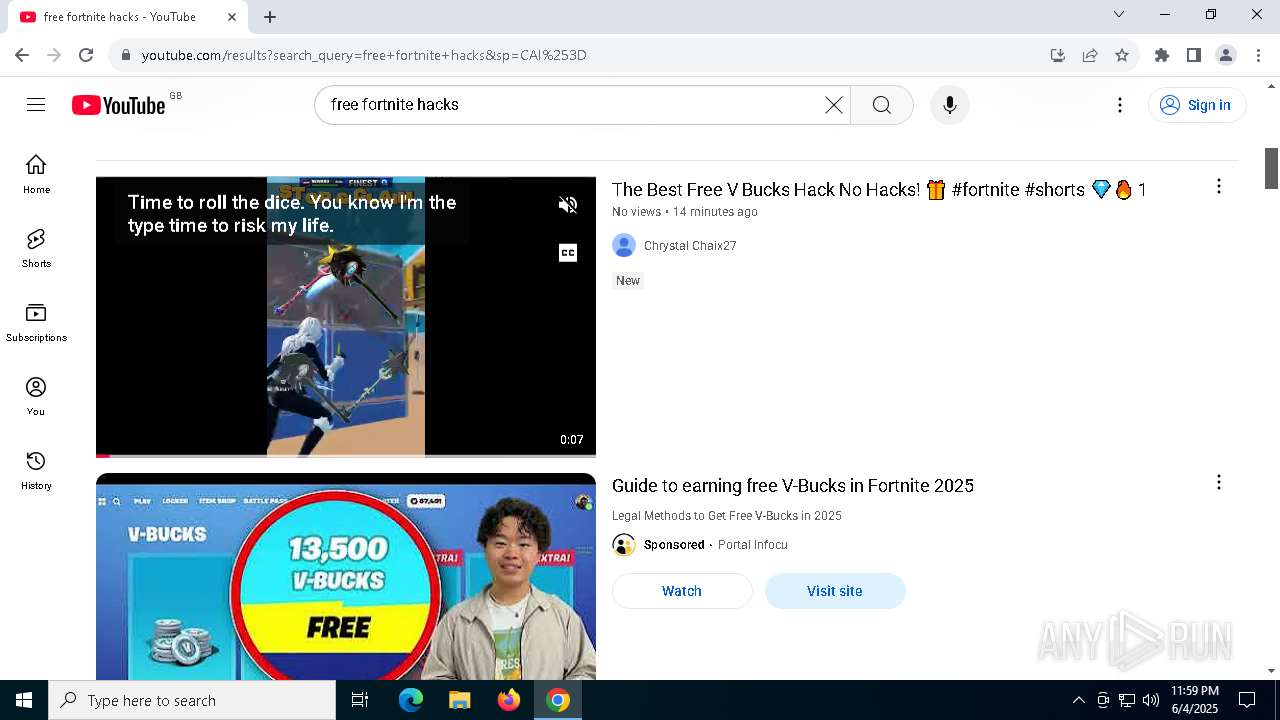Launch Microsoft Edge from taskbar
The image size is (1280, 720).
pyautogui.click(x=411, y=700)
